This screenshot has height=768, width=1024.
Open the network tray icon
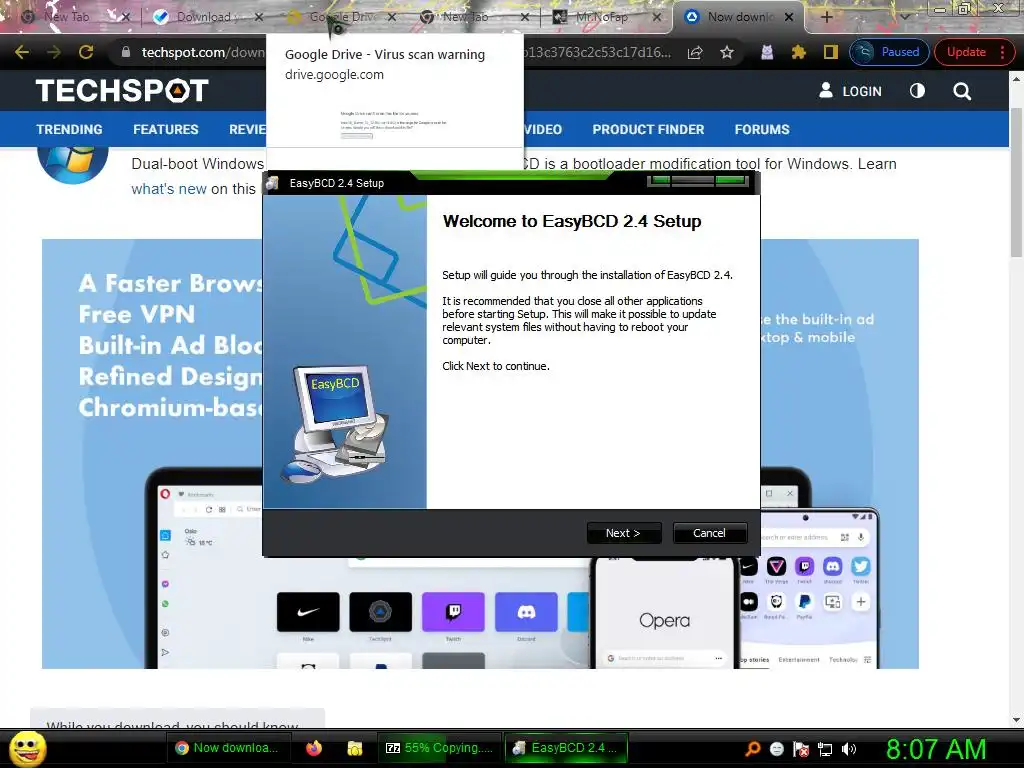point(825,749)
